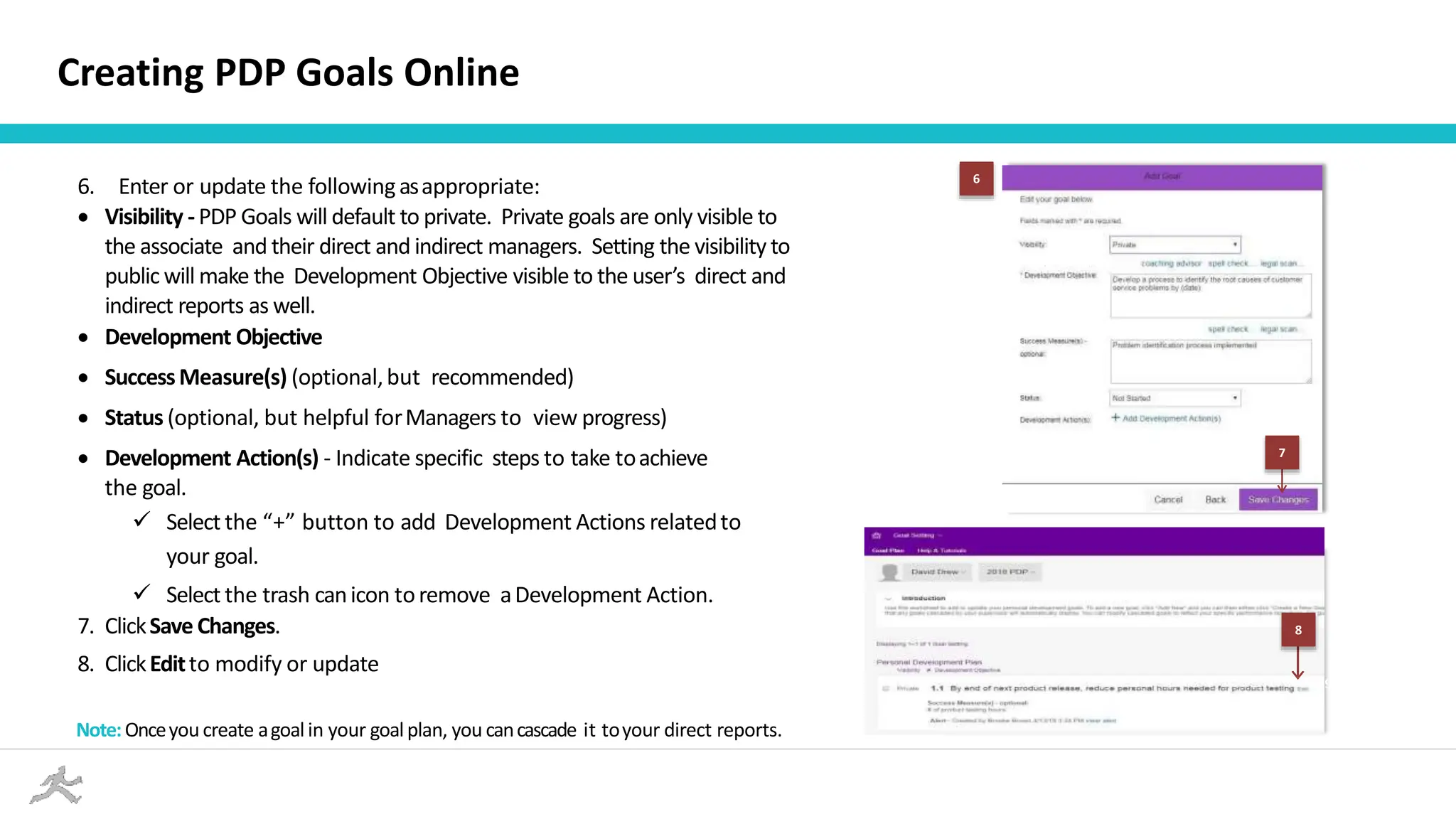Image resolution: width=1456 pixels, height=819 pixels.
Task: Click in the Development Objective text area
Action: [1210, 296]
